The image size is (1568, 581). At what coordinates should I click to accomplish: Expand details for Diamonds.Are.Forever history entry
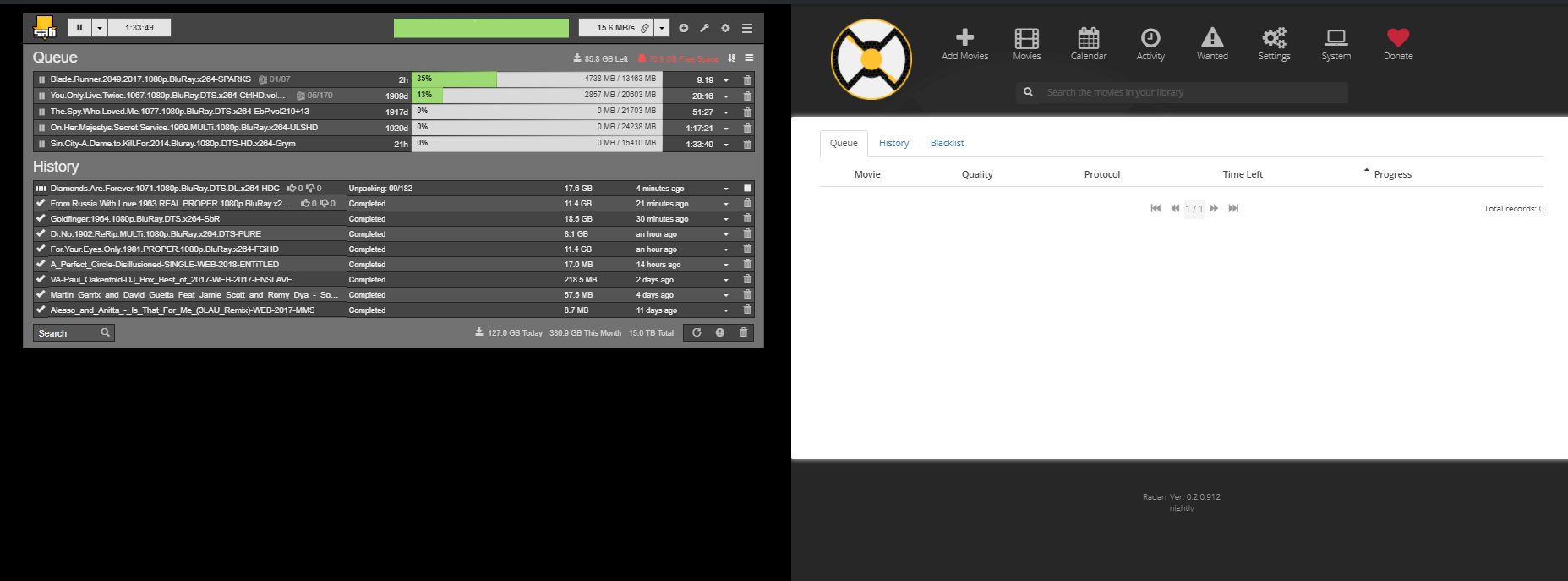(x=726, y=189)
